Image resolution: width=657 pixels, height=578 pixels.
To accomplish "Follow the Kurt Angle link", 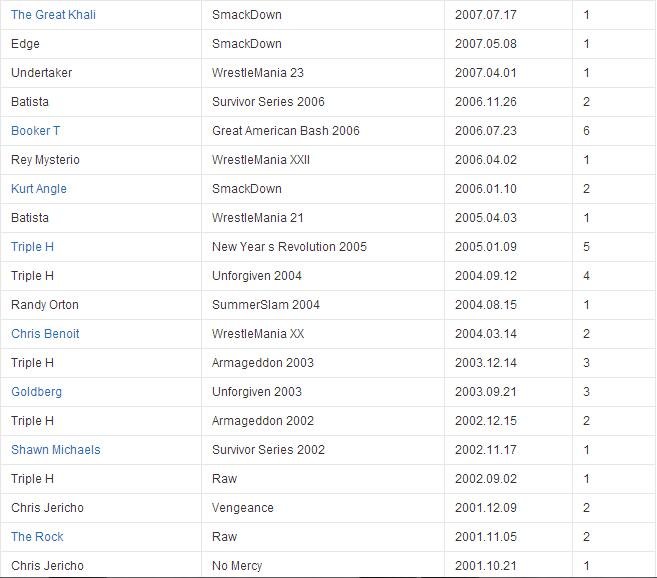I will coord(39,189).
